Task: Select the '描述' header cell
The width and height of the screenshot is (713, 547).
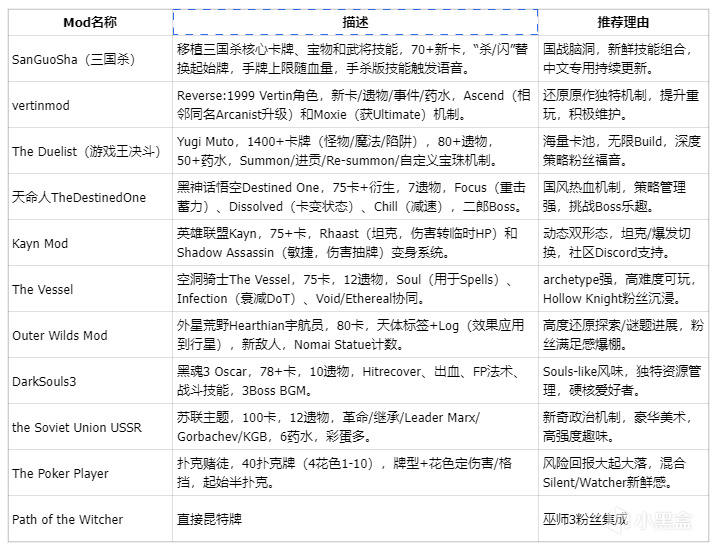Action: (355, 22)
